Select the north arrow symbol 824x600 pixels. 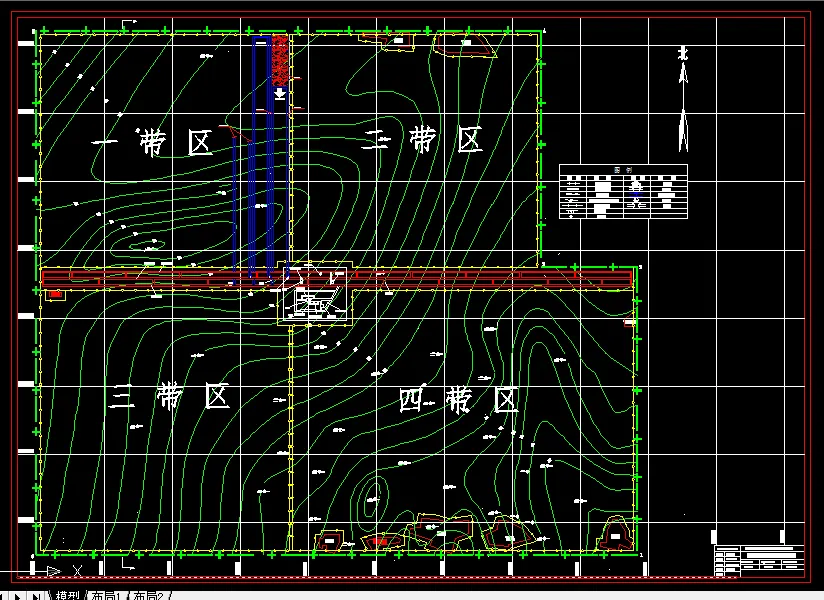683,100
